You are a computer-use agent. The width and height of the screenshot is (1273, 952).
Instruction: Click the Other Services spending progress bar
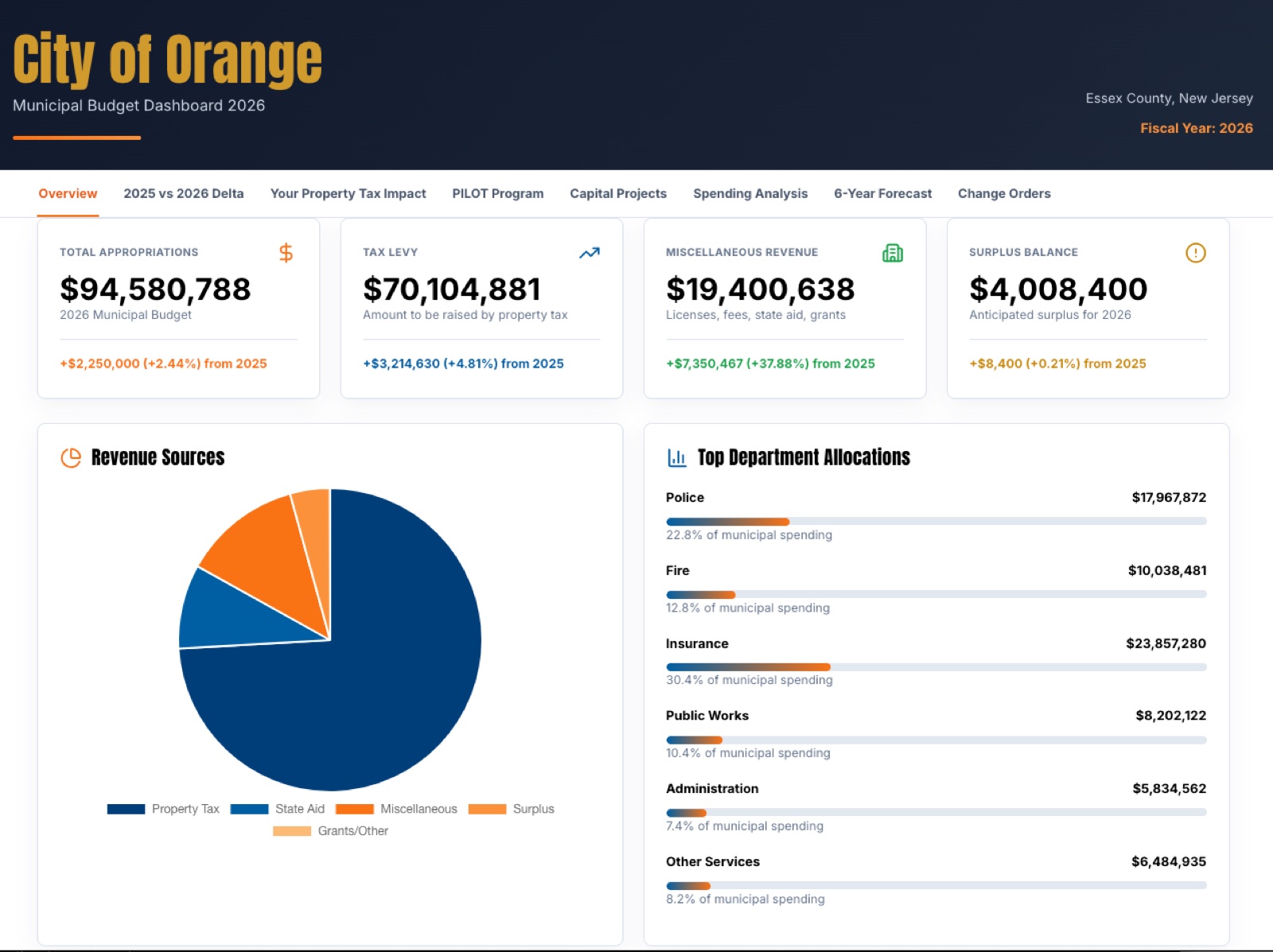coord(936,886)
